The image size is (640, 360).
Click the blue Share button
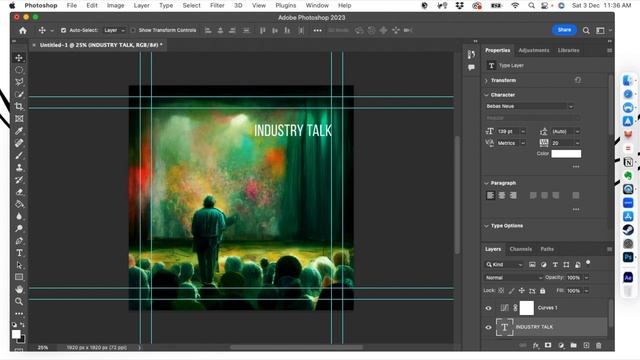(564, 30)
